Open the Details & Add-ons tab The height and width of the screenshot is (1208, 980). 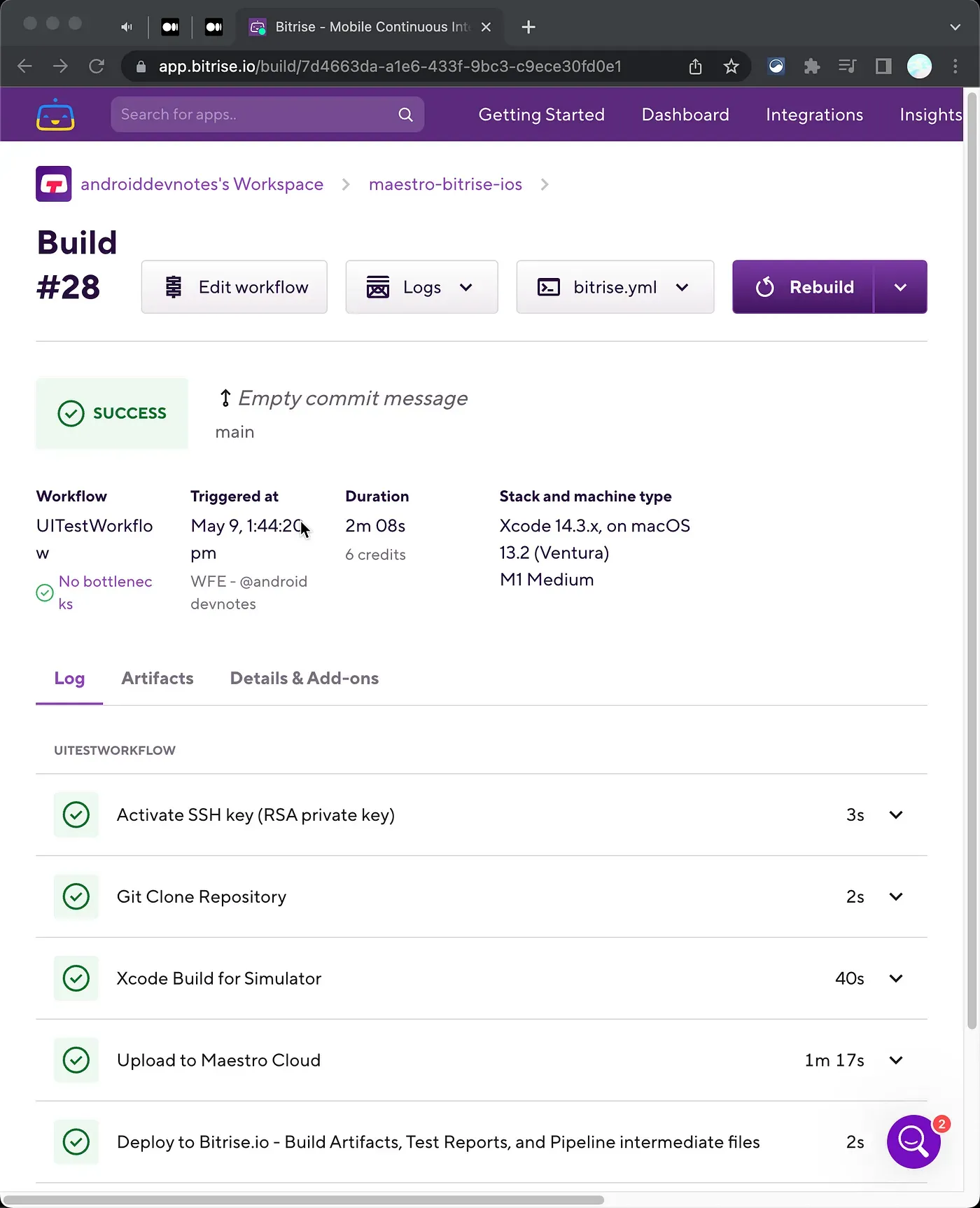click(304, 679)
